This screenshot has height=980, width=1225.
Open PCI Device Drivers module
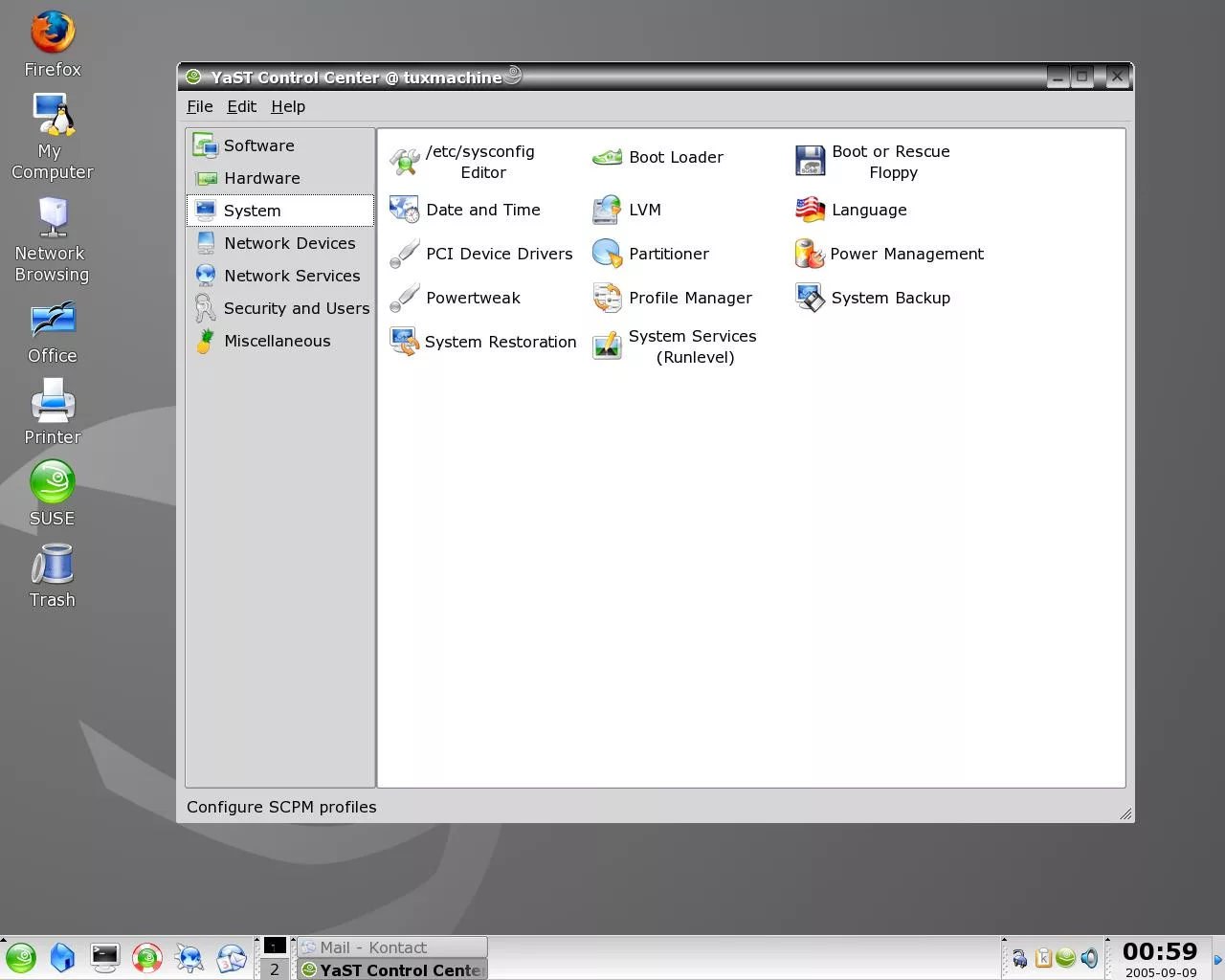tap(481, 254)
